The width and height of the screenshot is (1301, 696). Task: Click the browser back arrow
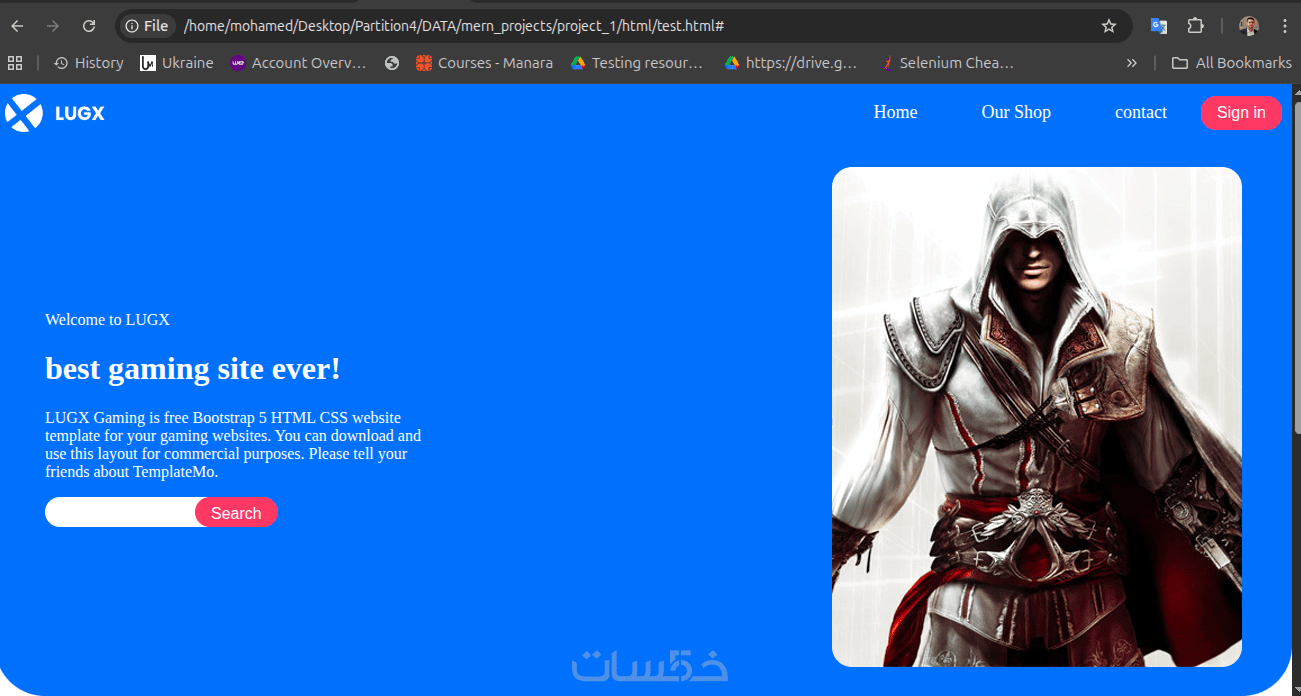tap(17, 26)
